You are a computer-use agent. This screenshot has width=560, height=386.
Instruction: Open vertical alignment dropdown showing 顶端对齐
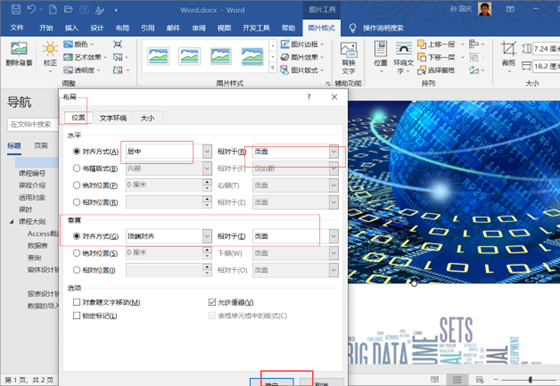pyautogui.click(x=207, y=236)
